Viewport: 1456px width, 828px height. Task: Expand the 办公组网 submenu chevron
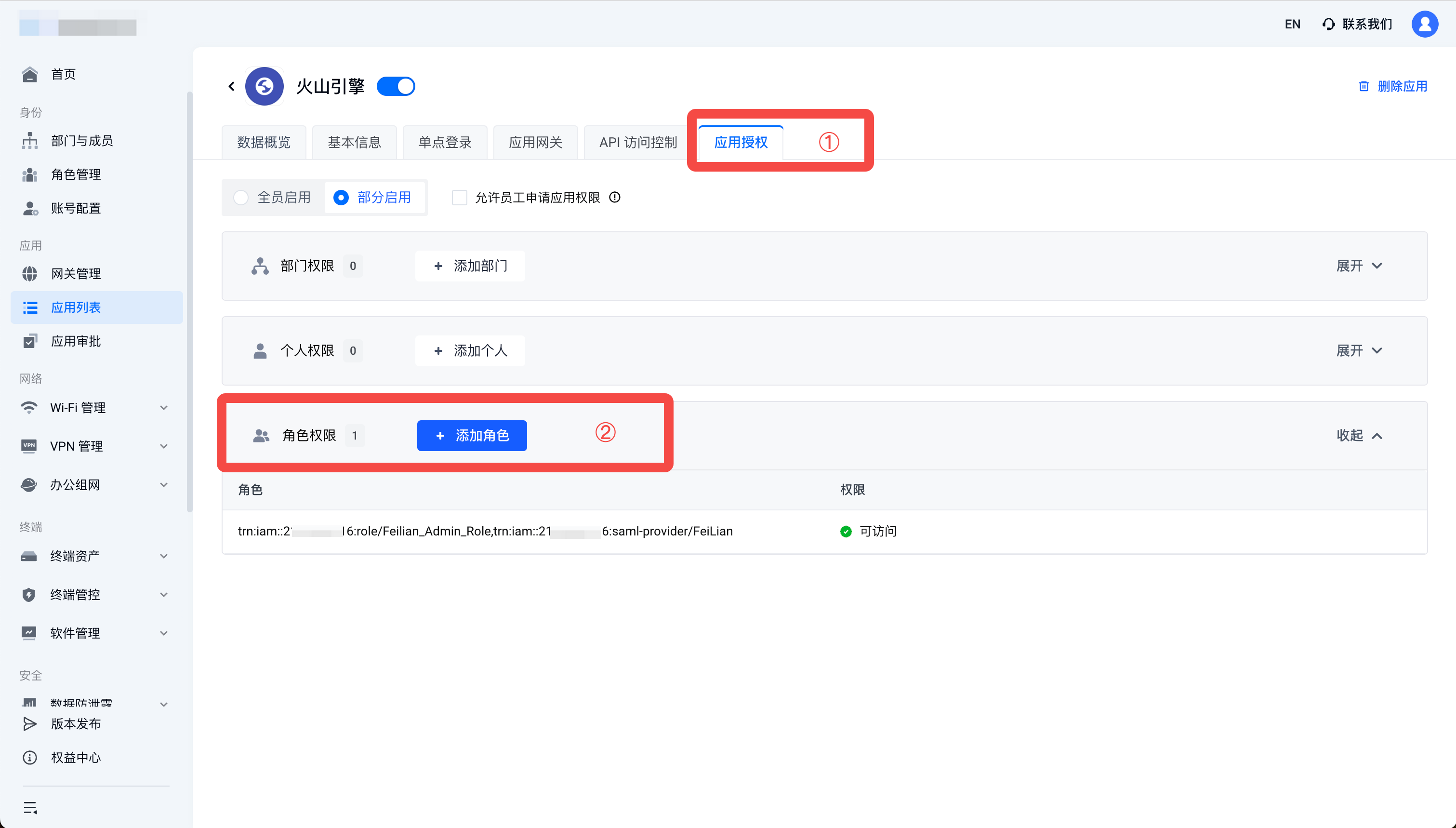[x=164, y=484]
